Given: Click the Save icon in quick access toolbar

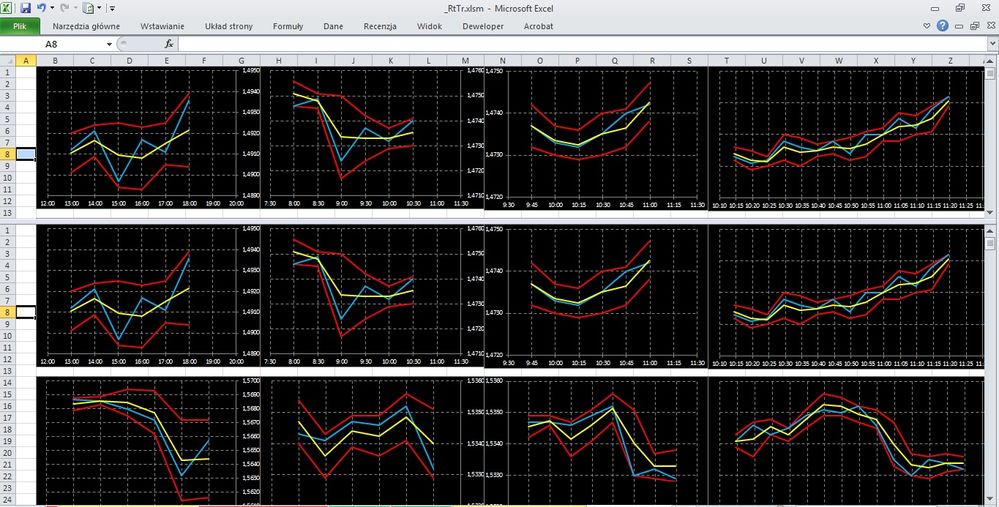Looking at the screenshot, I should (25, 8).
